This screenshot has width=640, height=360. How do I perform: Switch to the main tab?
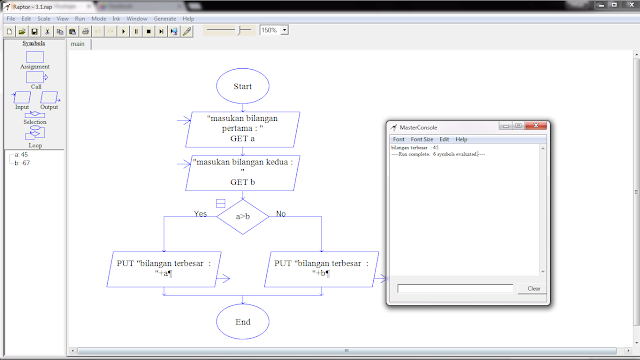point(78,44)
